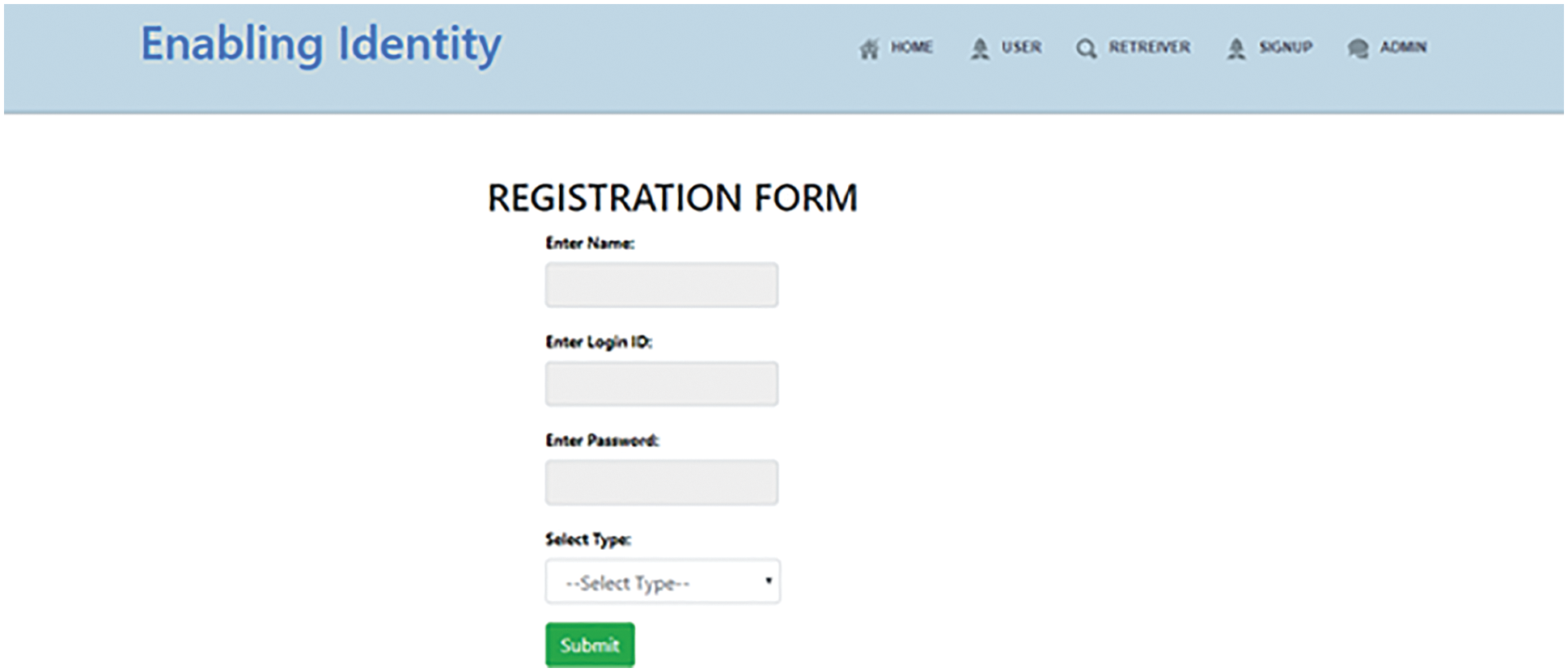This screenshot has width=1568, height=672.
Task: Click the Enter Name label
Action: [590, 243]
